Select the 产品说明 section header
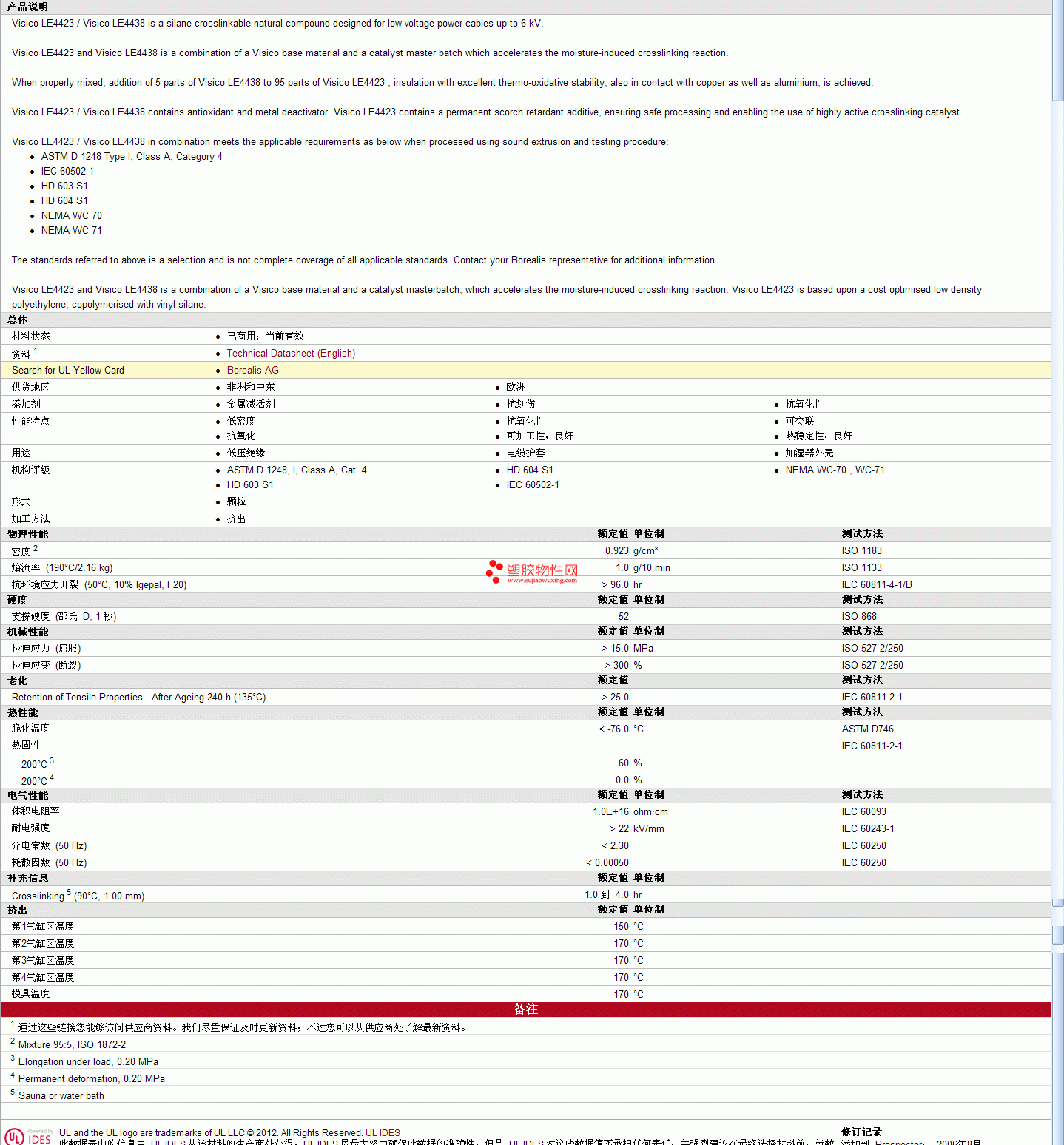The height and width of the screenshot is (1145, 1064). 27,7
